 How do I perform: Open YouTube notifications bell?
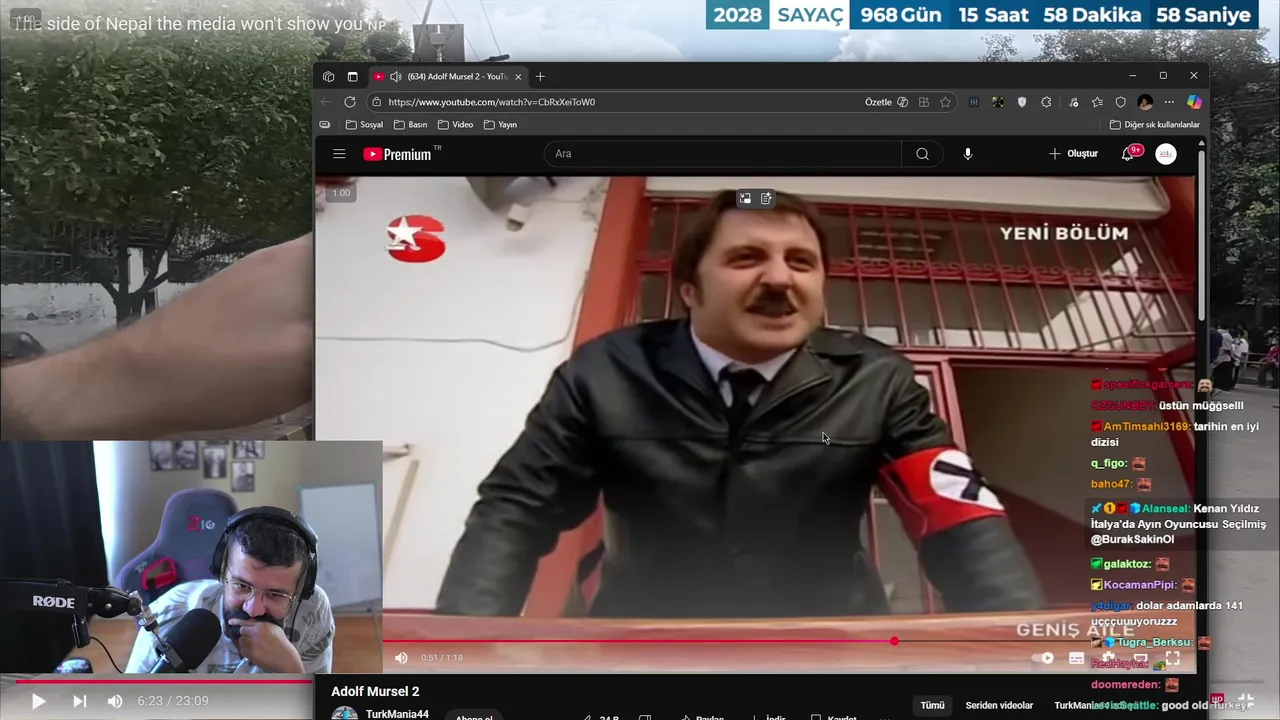[x=1128, y=154]
